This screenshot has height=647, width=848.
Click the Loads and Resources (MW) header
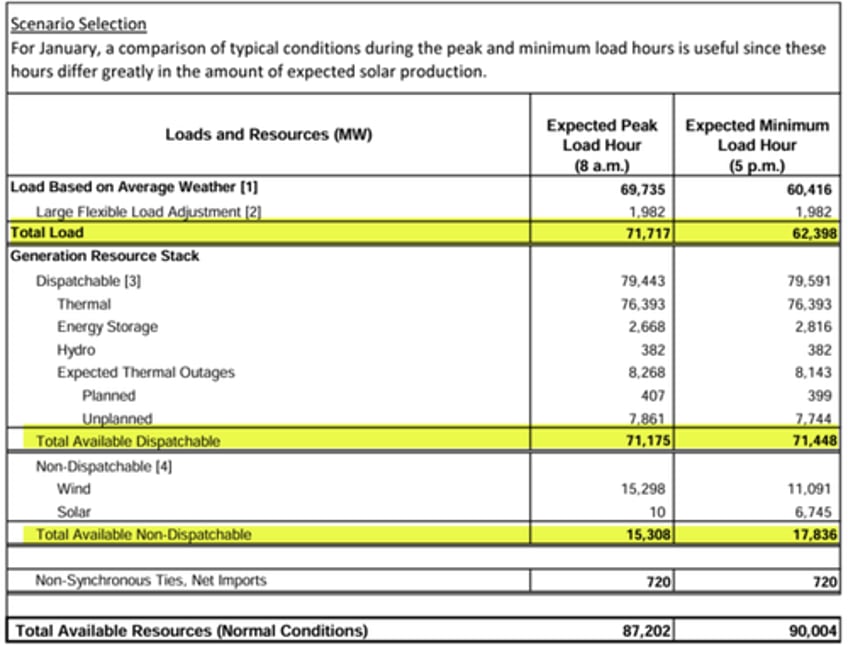(269, 134)
